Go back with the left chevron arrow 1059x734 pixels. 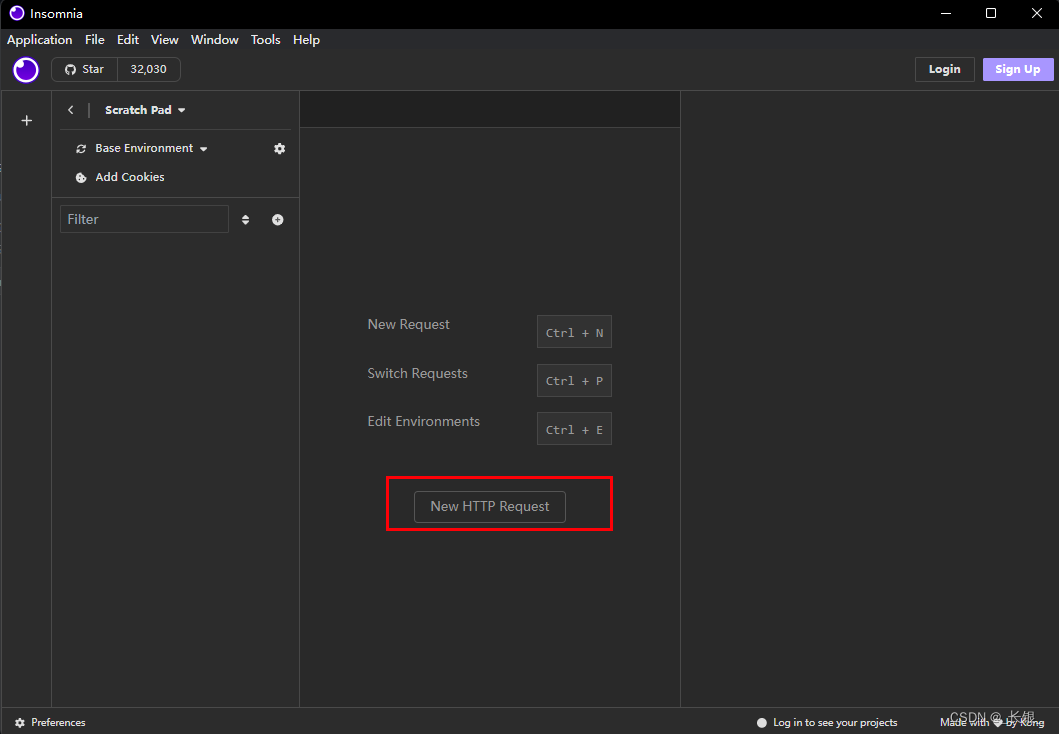(70, 109)
